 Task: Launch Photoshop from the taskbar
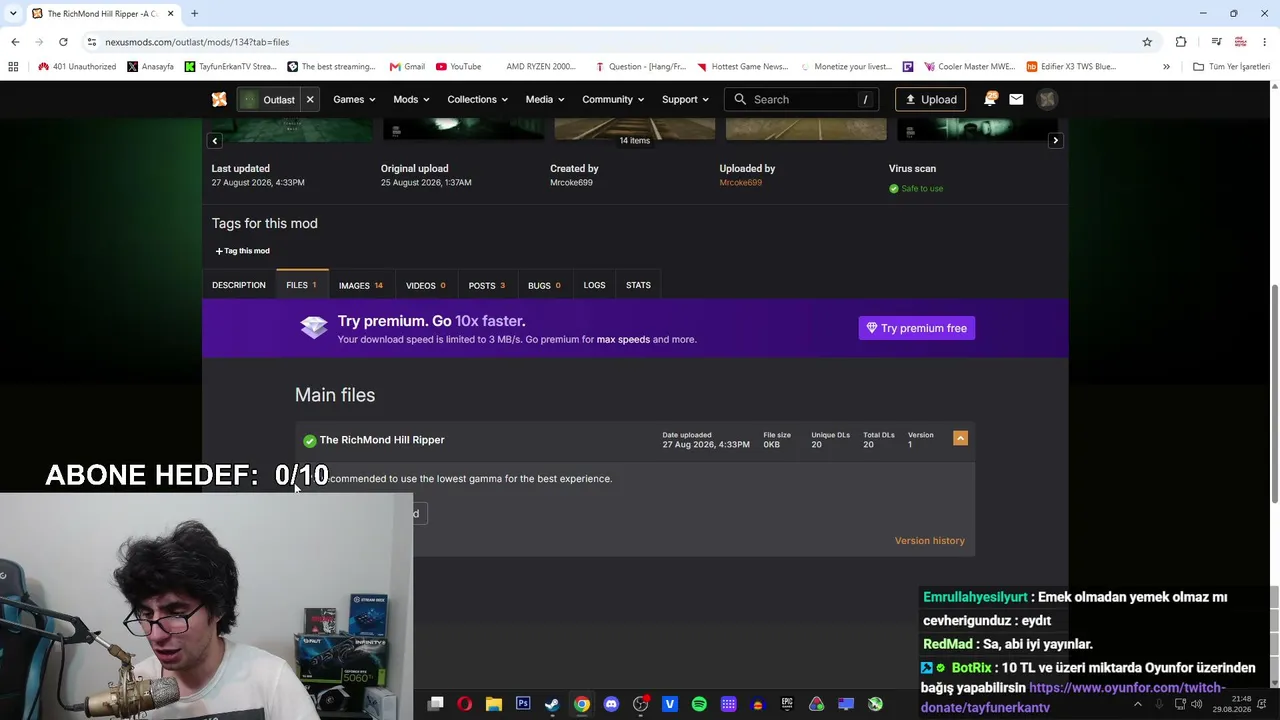point(523,704)
